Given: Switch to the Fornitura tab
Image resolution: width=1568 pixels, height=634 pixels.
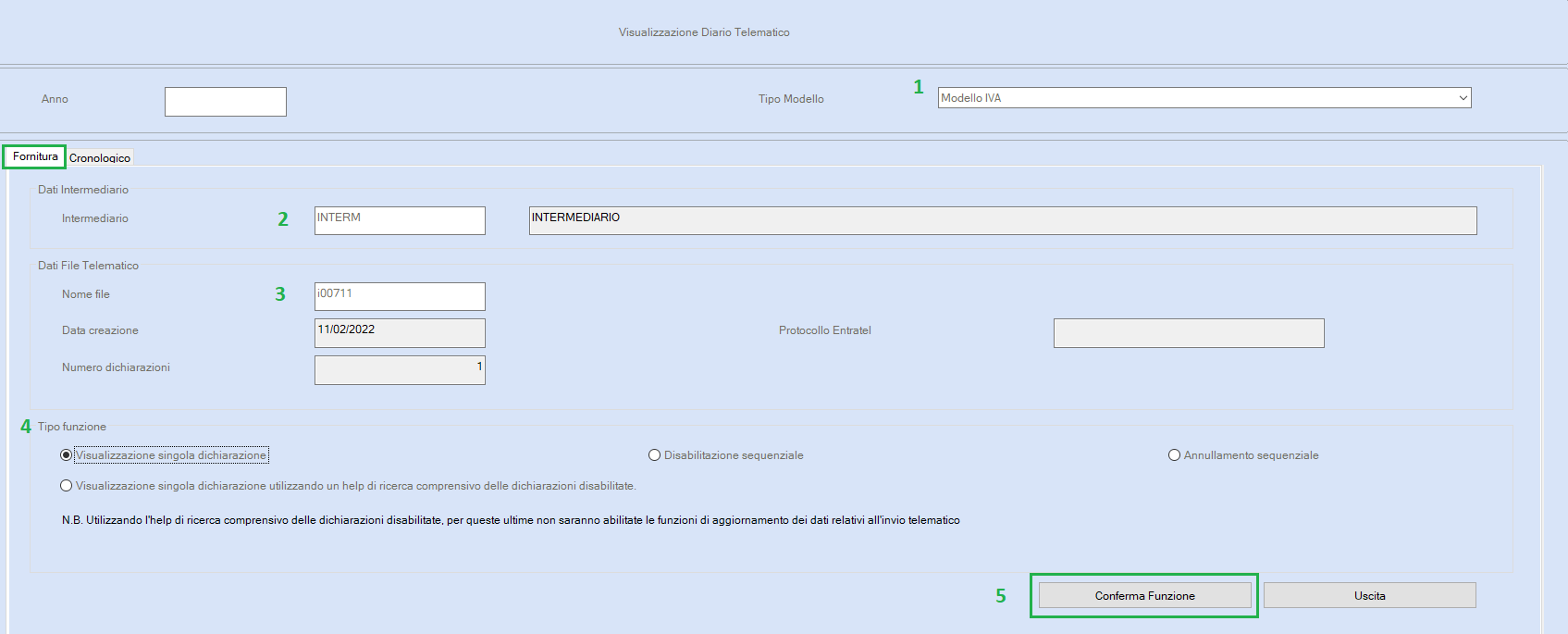Looking at the screenshot, I should [x=35, y=156].
